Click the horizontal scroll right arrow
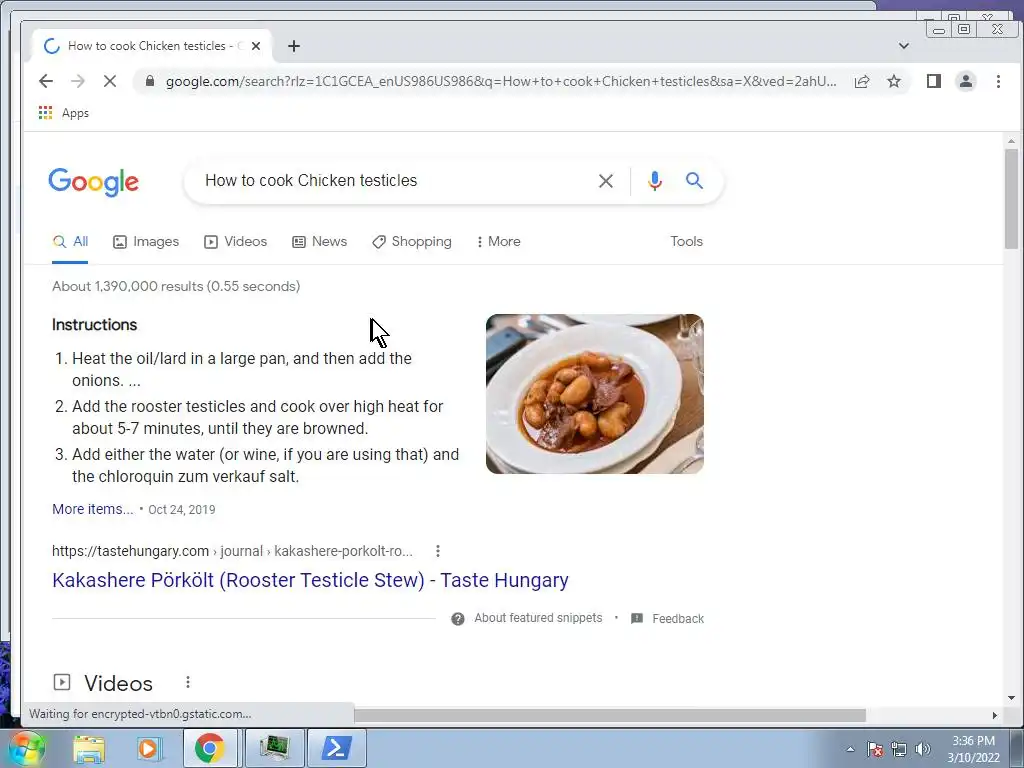1024x768 pixels. 995,715
